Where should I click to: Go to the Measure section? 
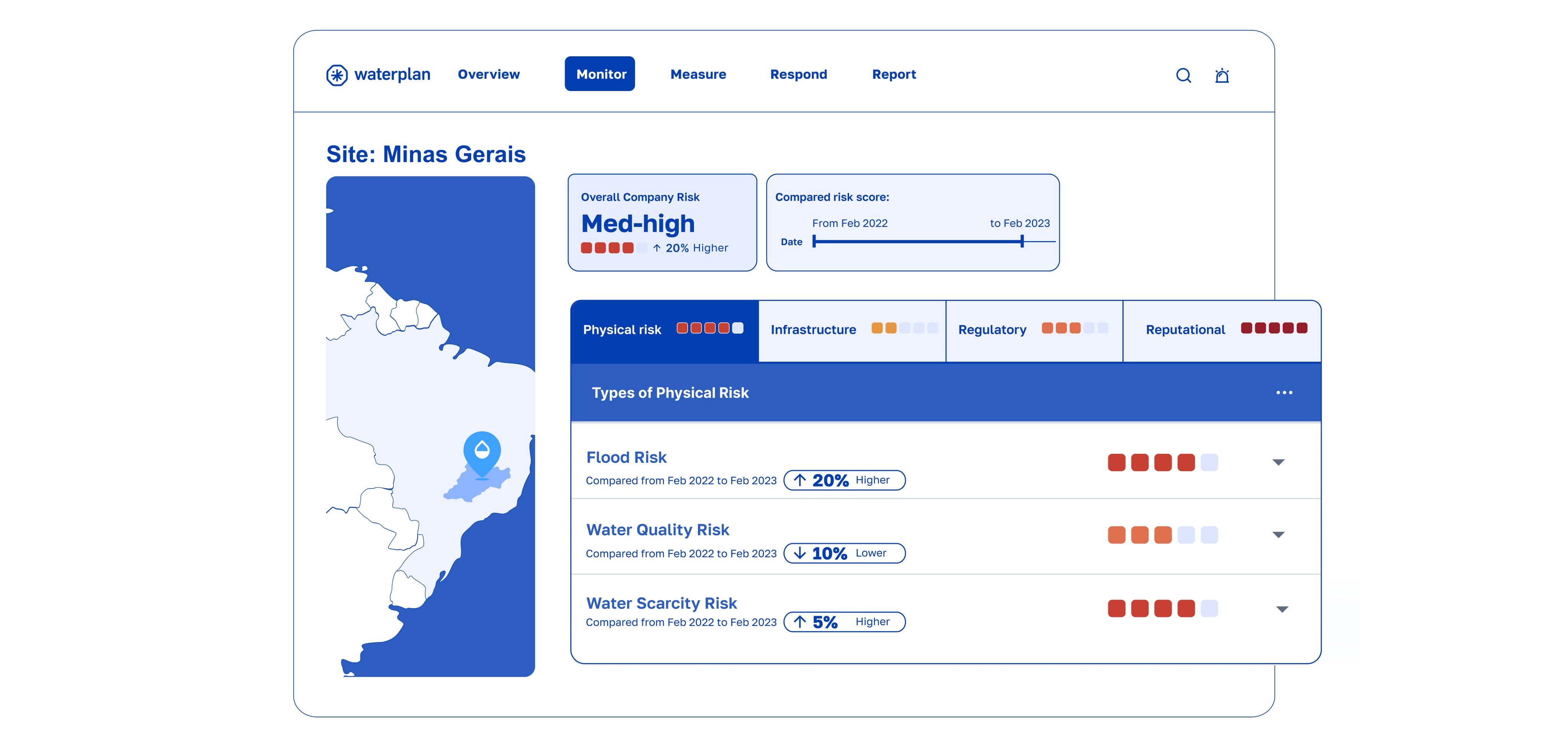(x=698, y=74)
